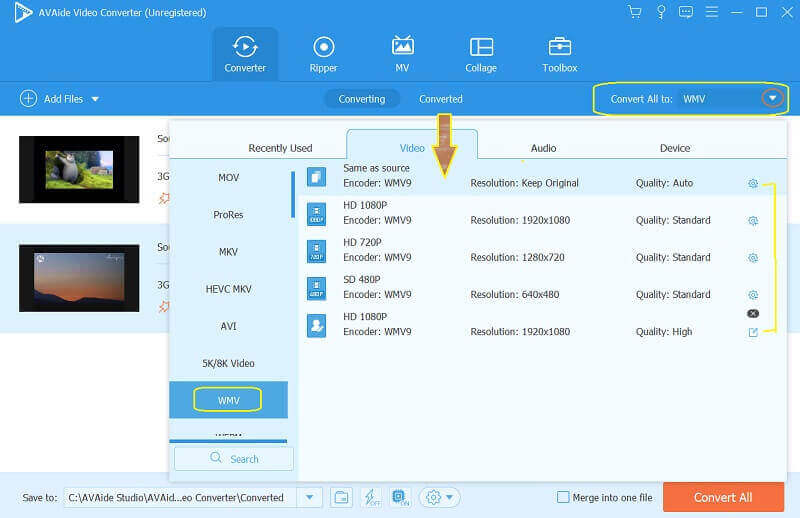Screen dimensions: 800x518
Task: Click the search magnifier icon
Action: pos(216,457)
